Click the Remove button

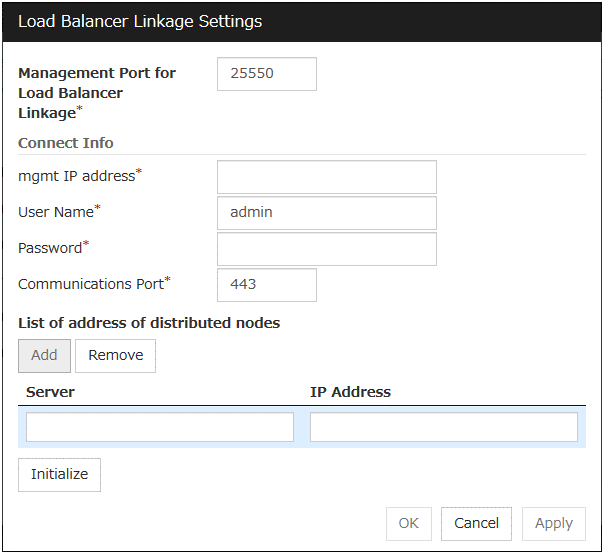coord(115,356)
